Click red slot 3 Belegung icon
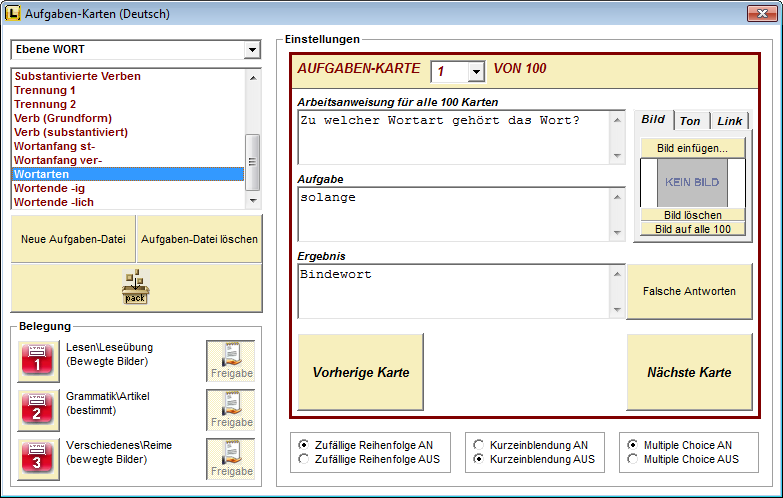The image size is (783, 498). (x=36, y=459)
